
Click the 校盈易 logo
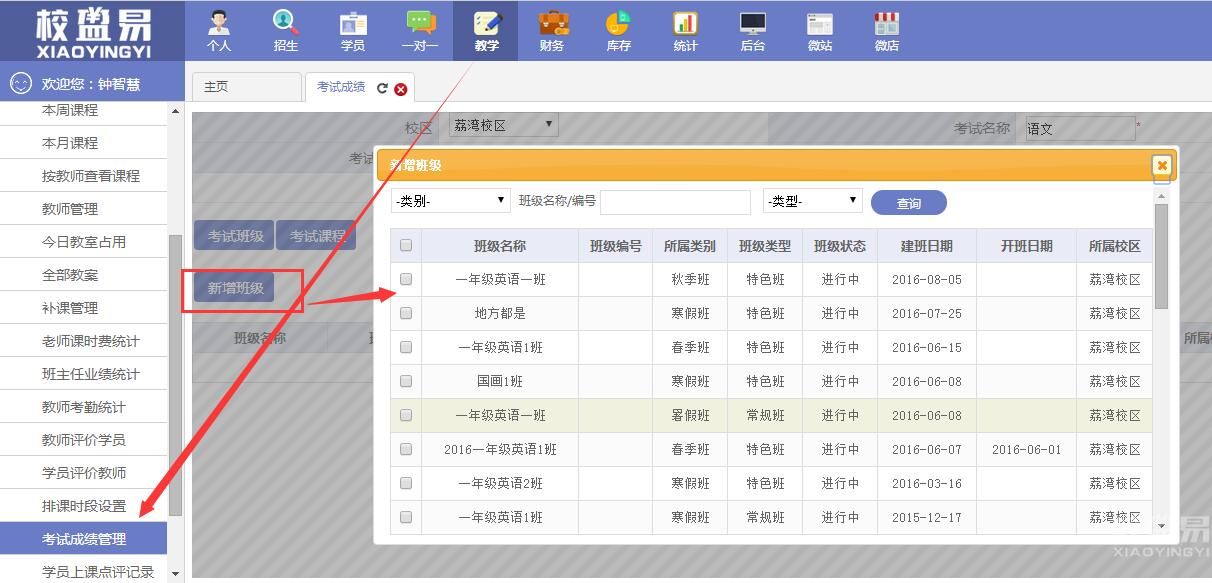(92, 32)
